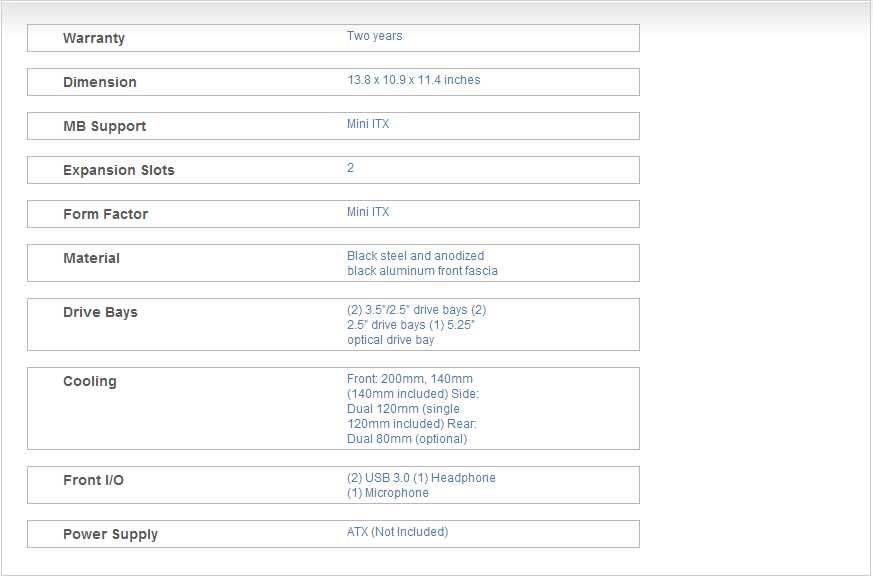The width and height of the screenshot is (873, 577).
Task: Click the Warranty row label
Action: click(94, 38)
